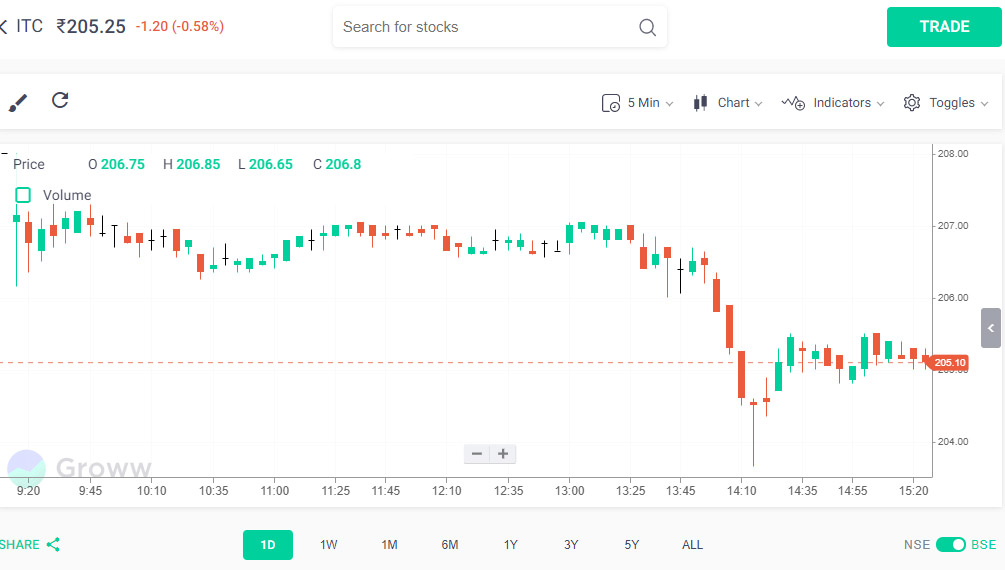Click the Price legend label

pyautogui.click(x=29, y=164)
